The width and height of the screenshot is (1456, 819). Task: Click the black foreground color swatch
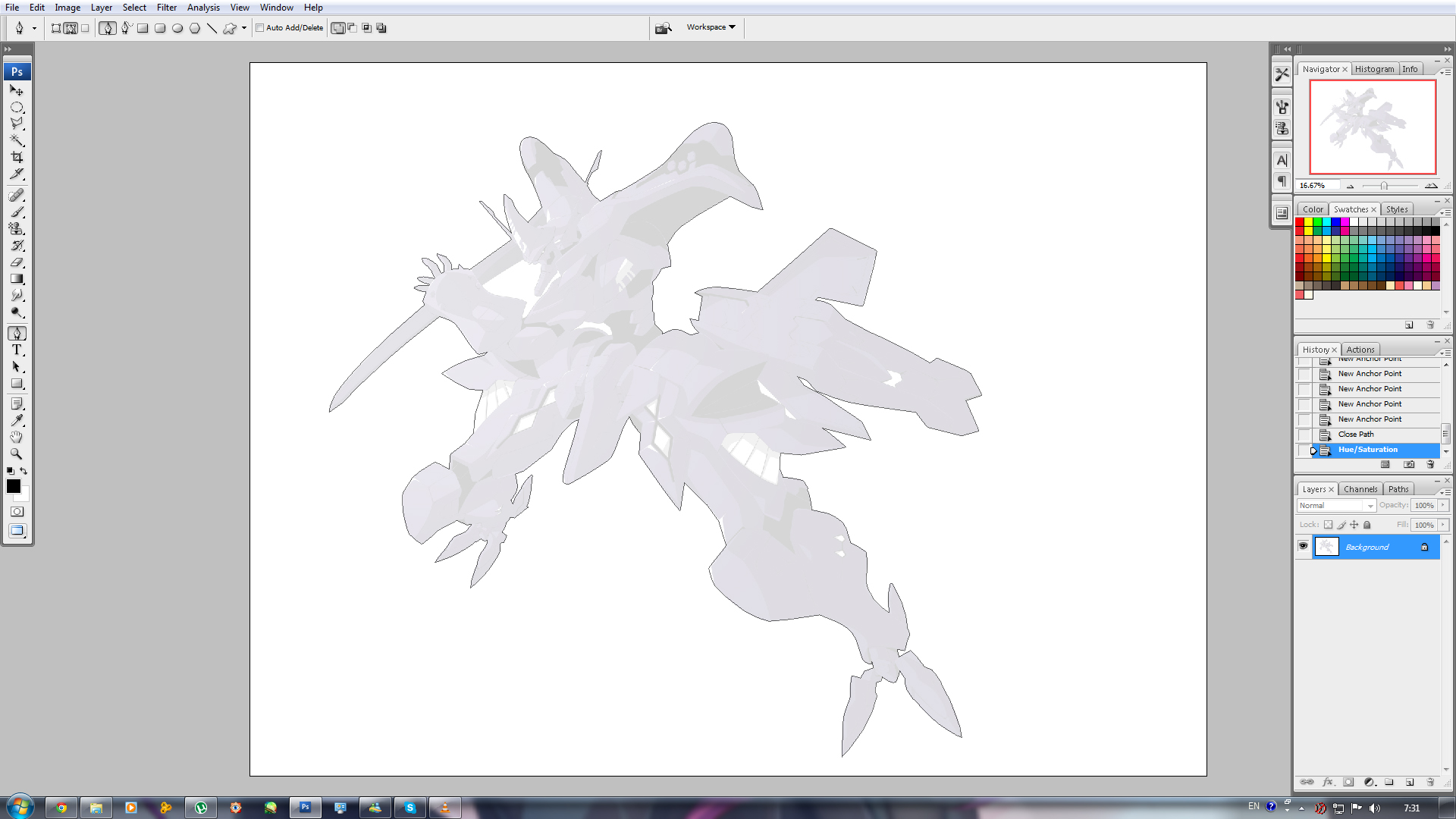pyautogui.click(x=14, y=486)
